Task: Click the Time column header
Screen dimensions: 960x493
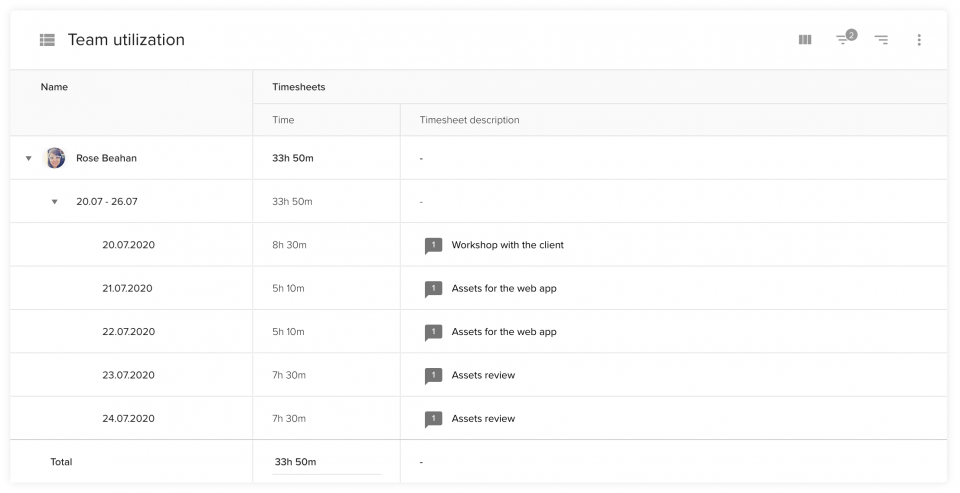Action: click(283, 120)
